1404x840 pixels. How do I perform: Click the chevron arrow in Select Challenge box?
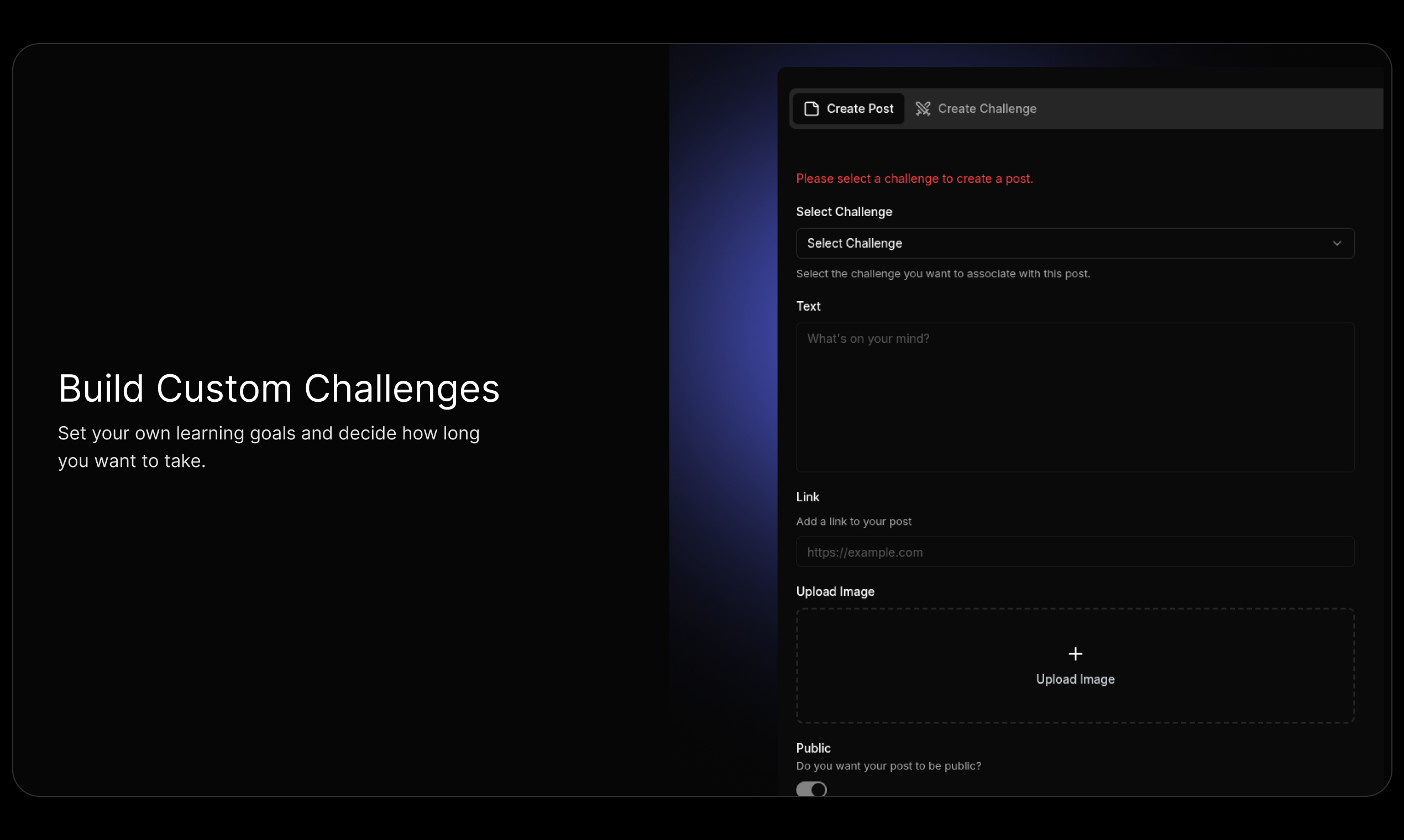[x=1337, y=243]
